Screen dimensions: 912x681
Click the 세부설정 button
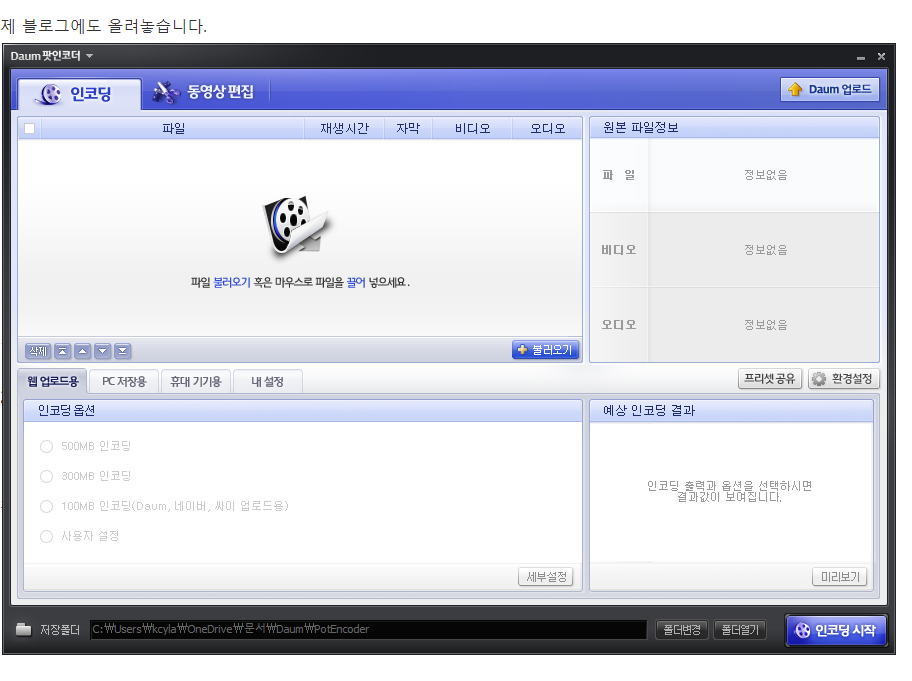(546, 577)
